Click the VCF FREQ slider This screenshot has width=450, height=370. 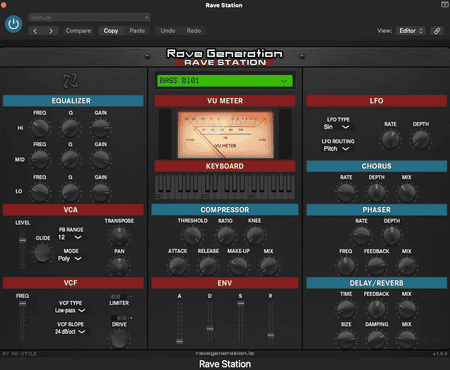(22, 323)
